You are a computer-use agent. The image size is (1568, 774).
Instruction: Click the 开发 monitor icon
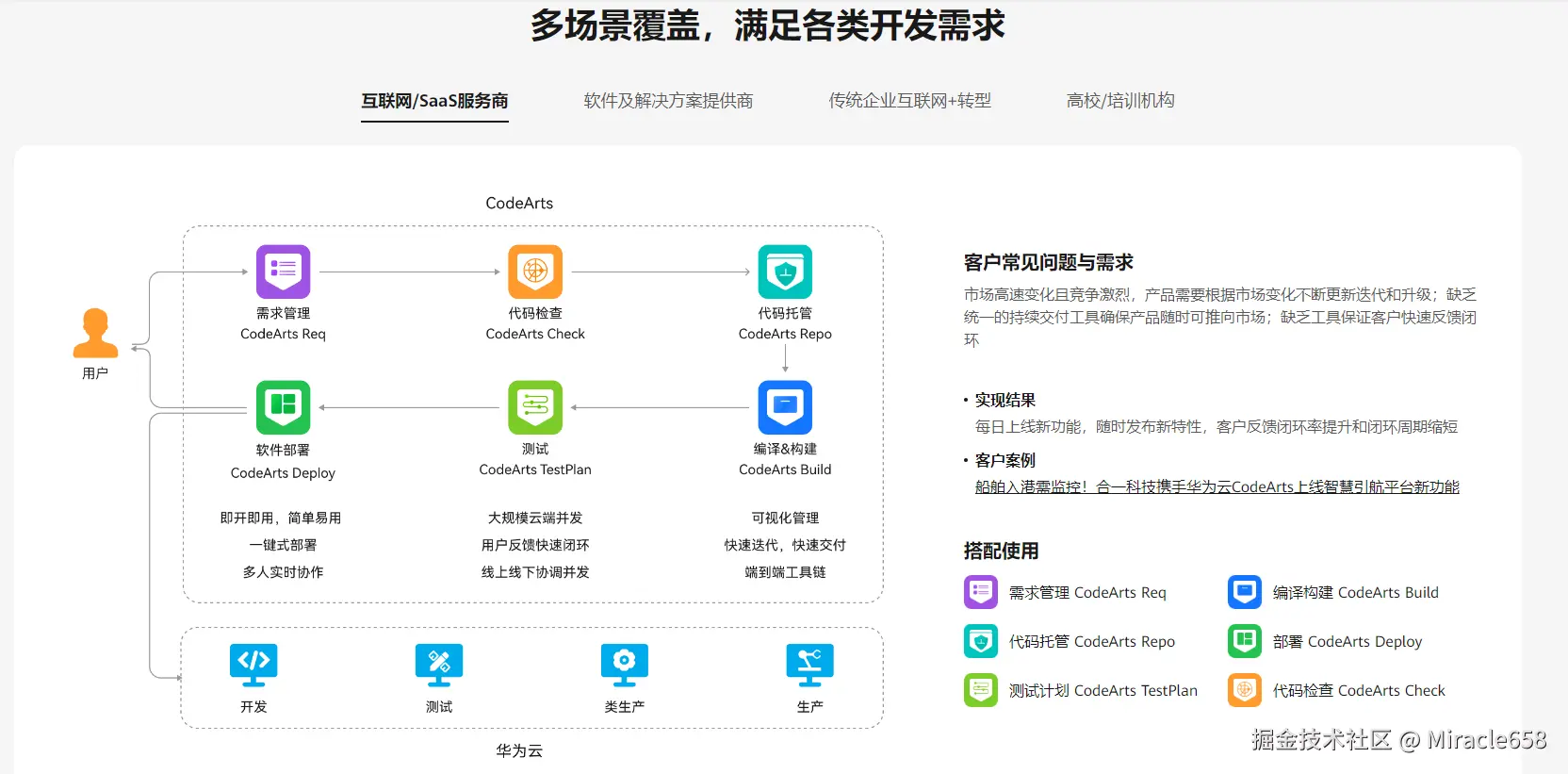pyautogui.click(x=253, y=666)
